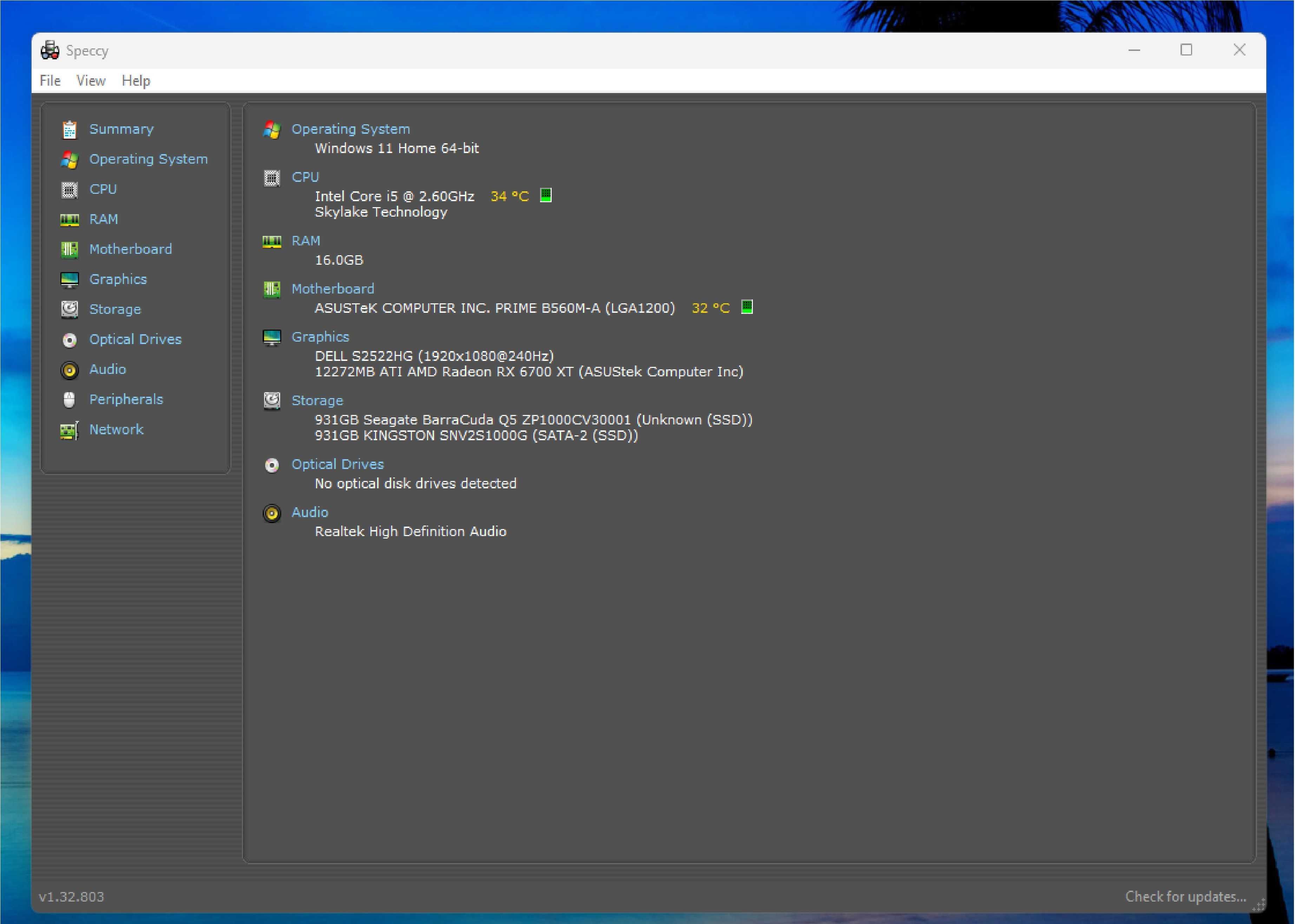Click Check for updates link
The image size is (1295, 924).
[1186, 897]
